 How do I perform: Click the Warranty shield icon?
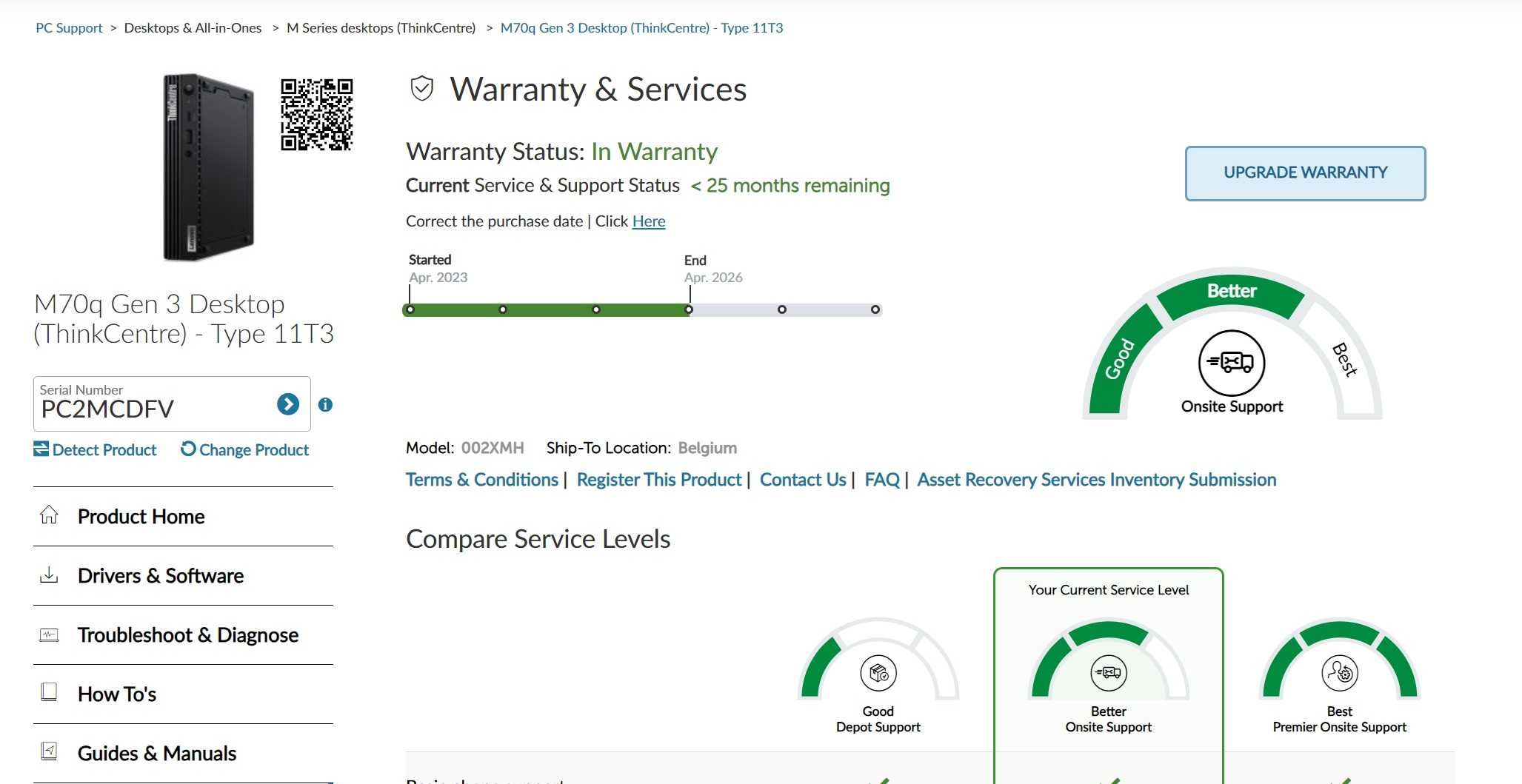pyautogui.click(x=421, y=89)
